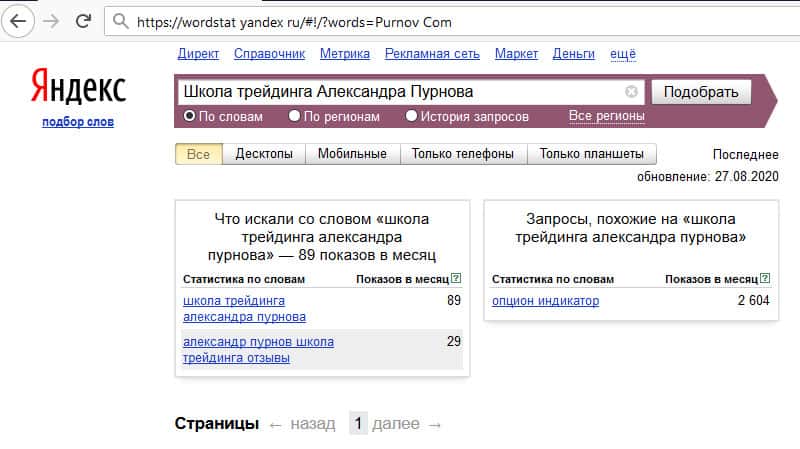Open the "Метрика" link in top navigation
The width and height of the screenshot is (800, 449).
tap(343, 54)
